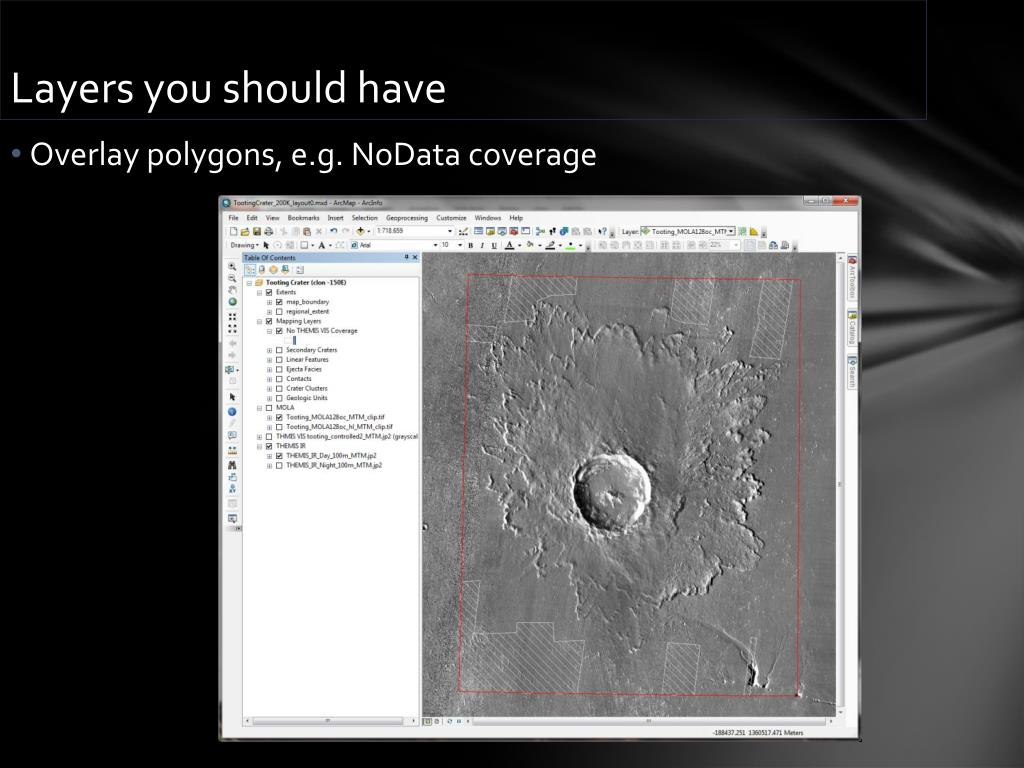1024x768 pixels.
Task: Open the Search side tab
Action: [852, 372]
